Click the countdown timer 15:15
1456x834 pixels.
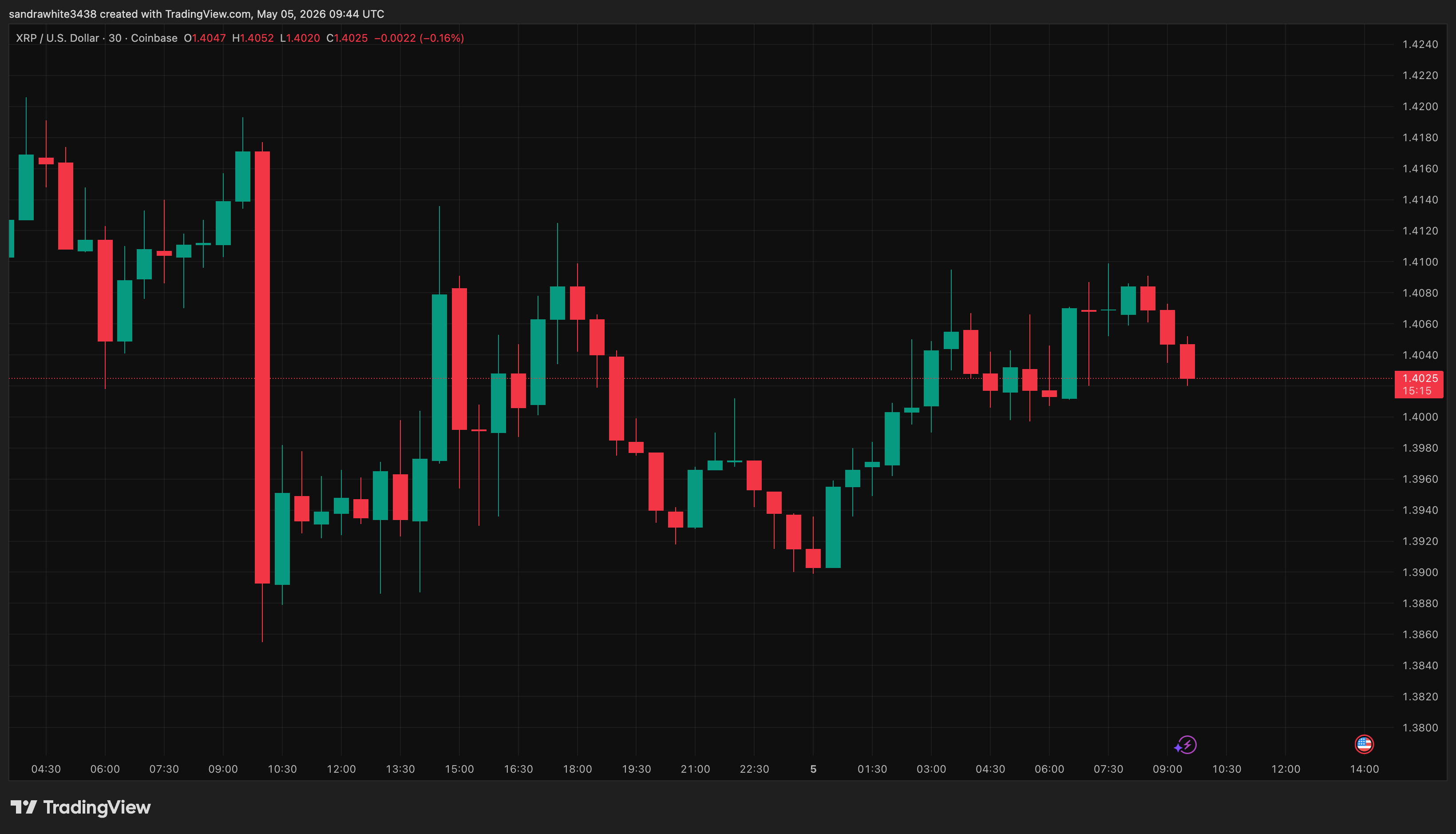coord(1417,391)
